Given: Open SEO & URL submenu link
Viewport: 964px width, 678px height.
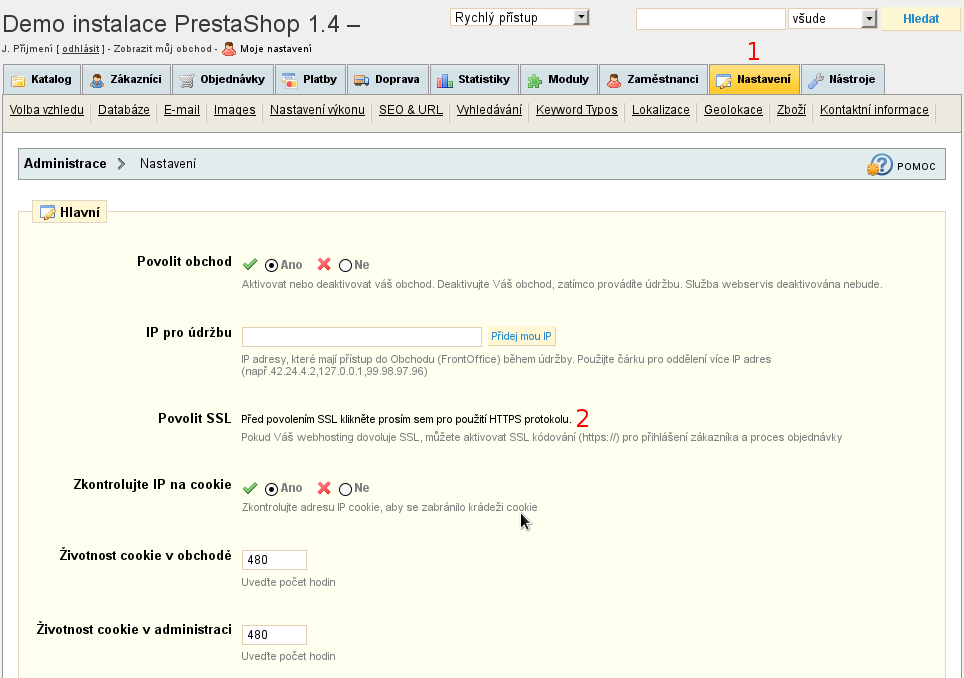Looking at the screenshot, I should click(x=411, y=110).
